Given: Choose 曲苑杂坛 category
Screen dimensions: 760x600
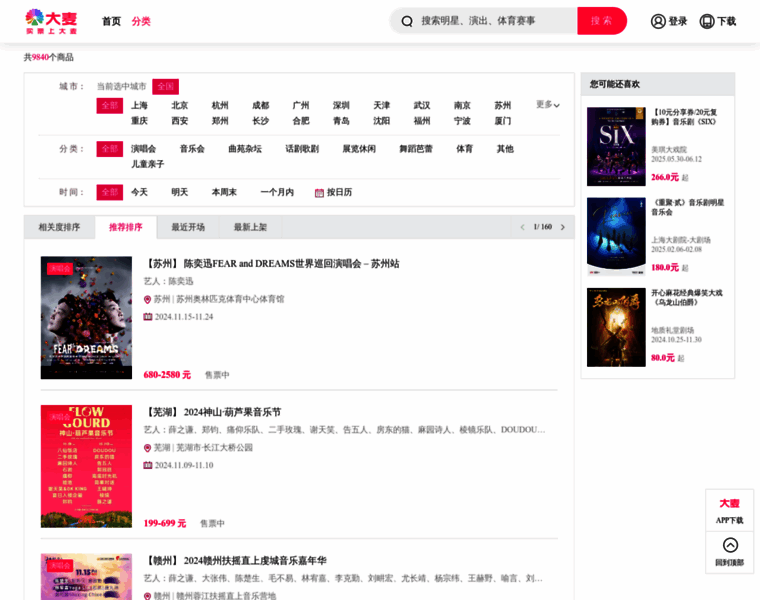Looking at the screenshot, I should [x=245, y=149].
